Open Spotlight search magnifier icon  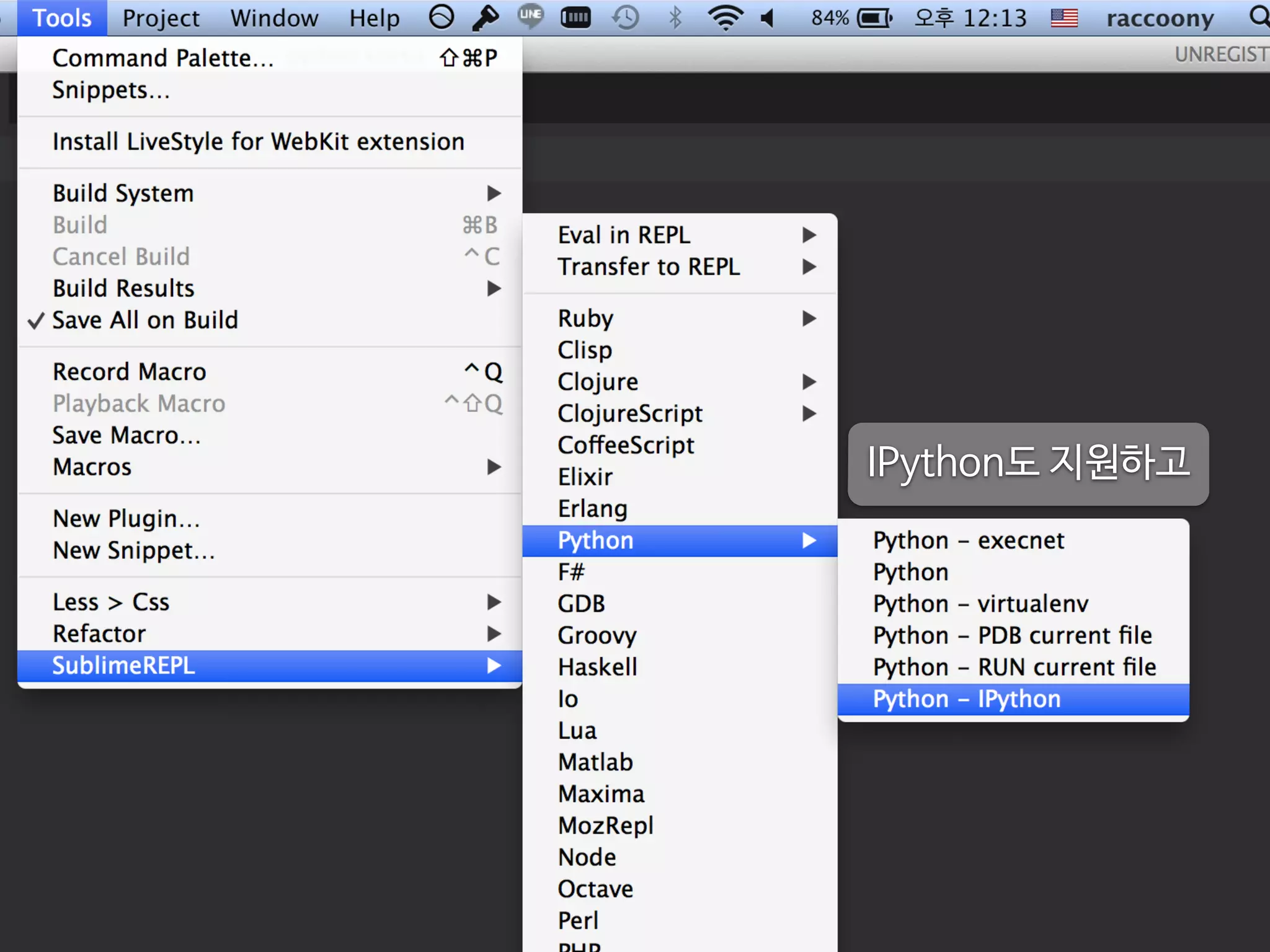(1259, 17)
